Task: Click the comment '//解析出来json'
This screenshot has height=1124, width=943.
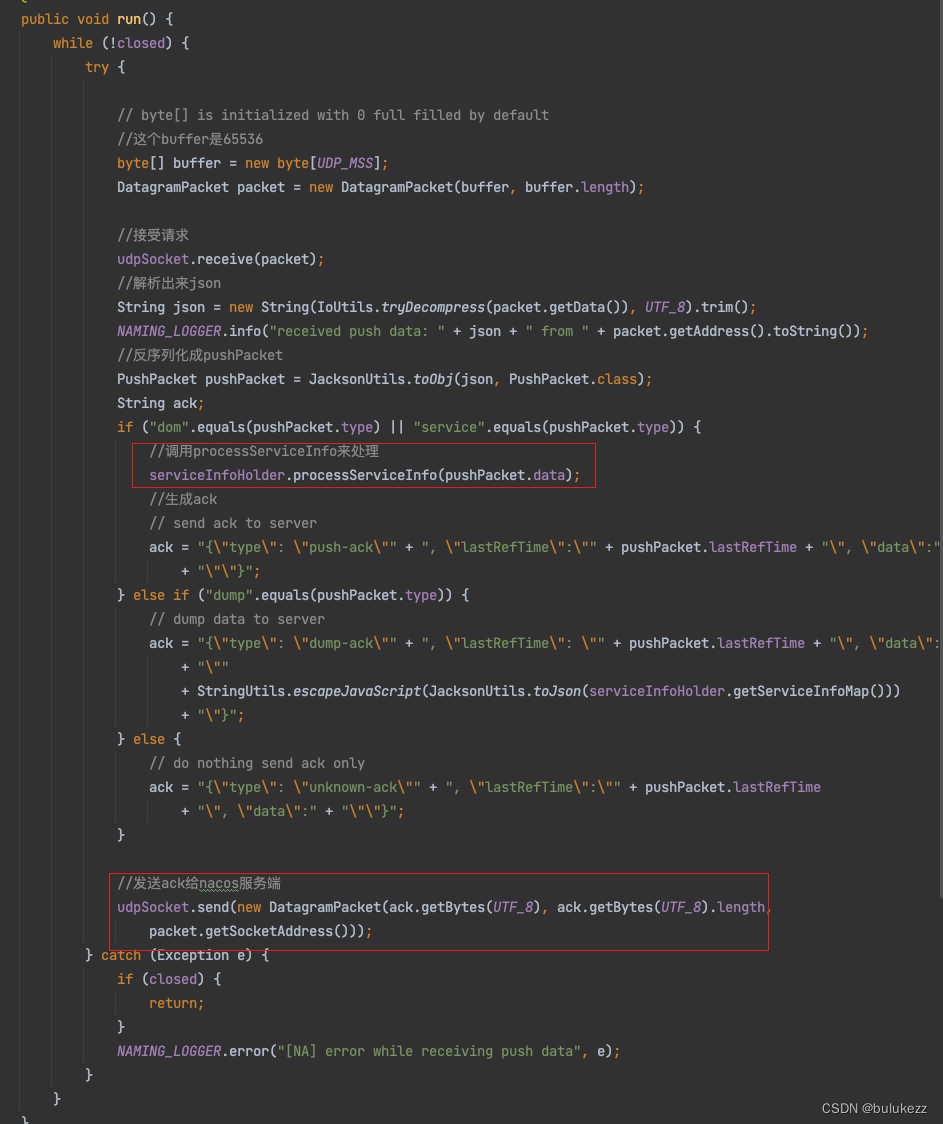Action: click(169, 283)
